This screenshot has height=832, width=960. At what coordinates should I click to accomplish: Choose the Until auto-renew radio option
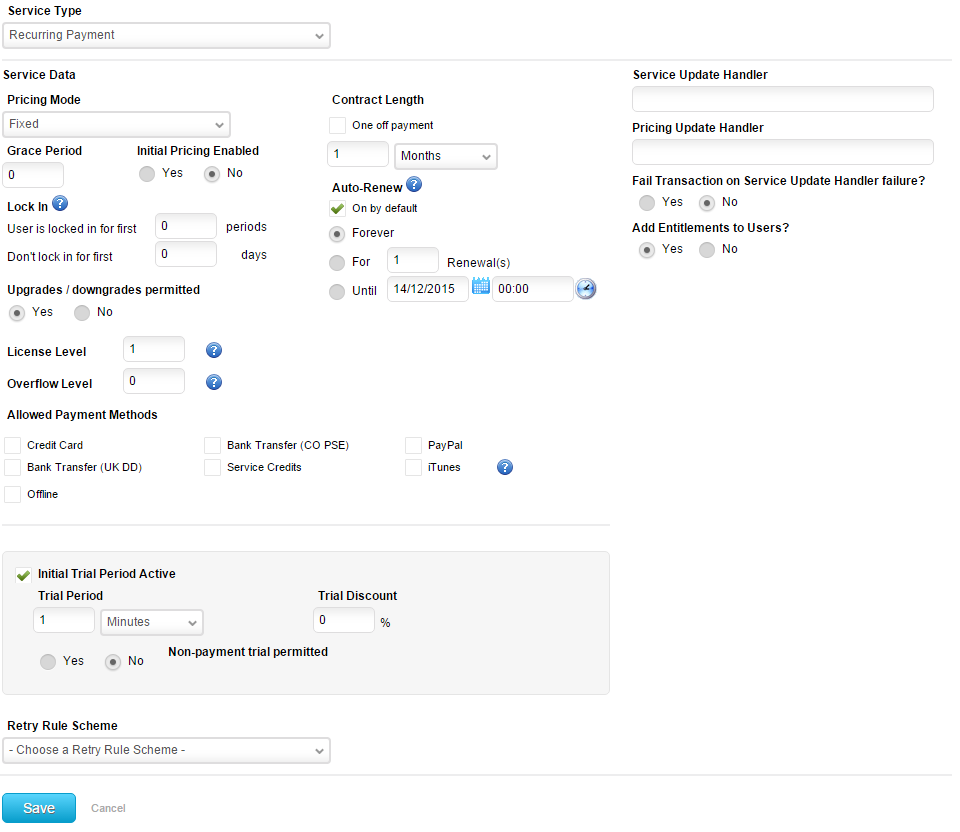tap(337, 291)
